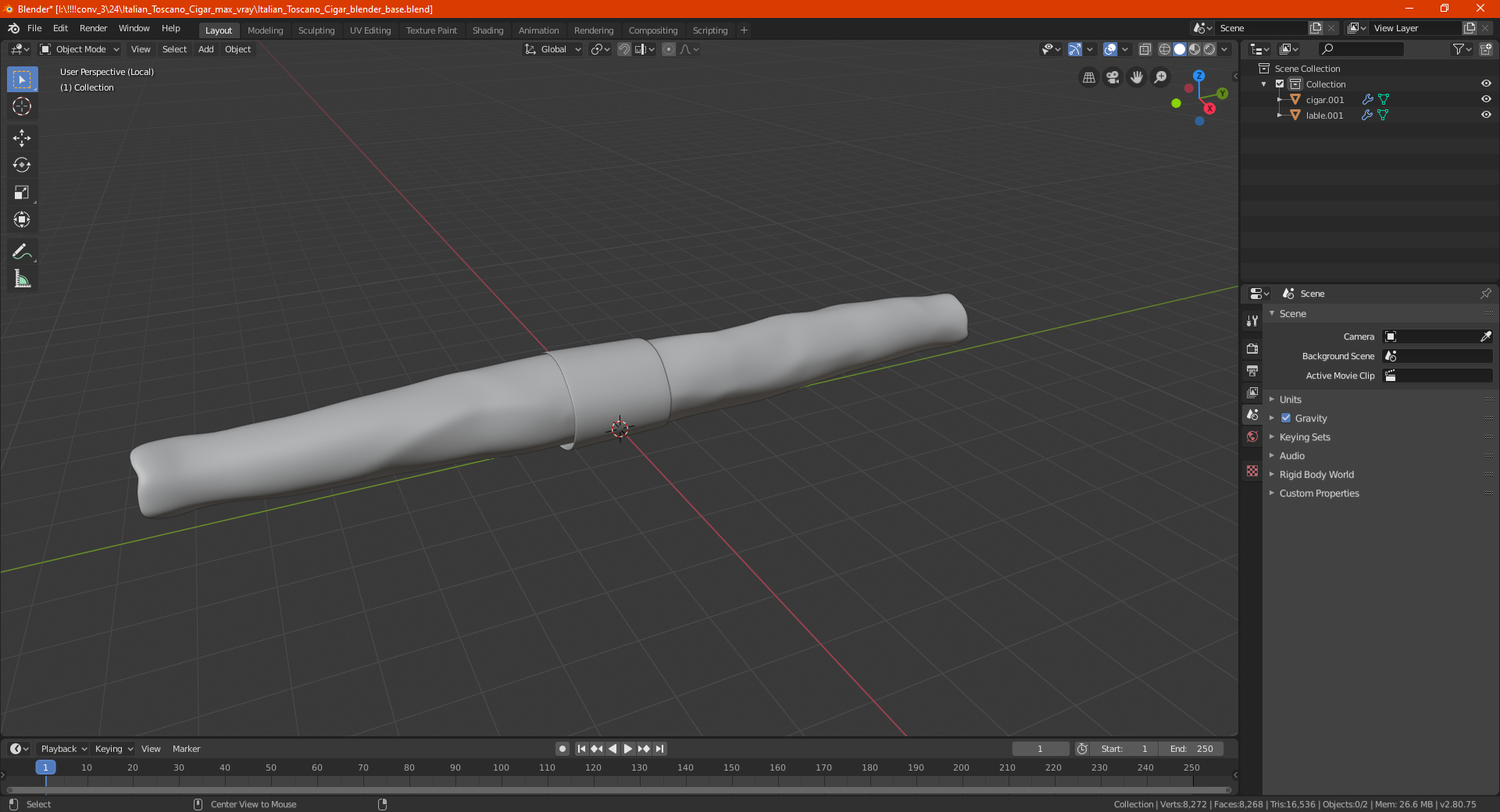Click the outliner search field

point(1360,49)
